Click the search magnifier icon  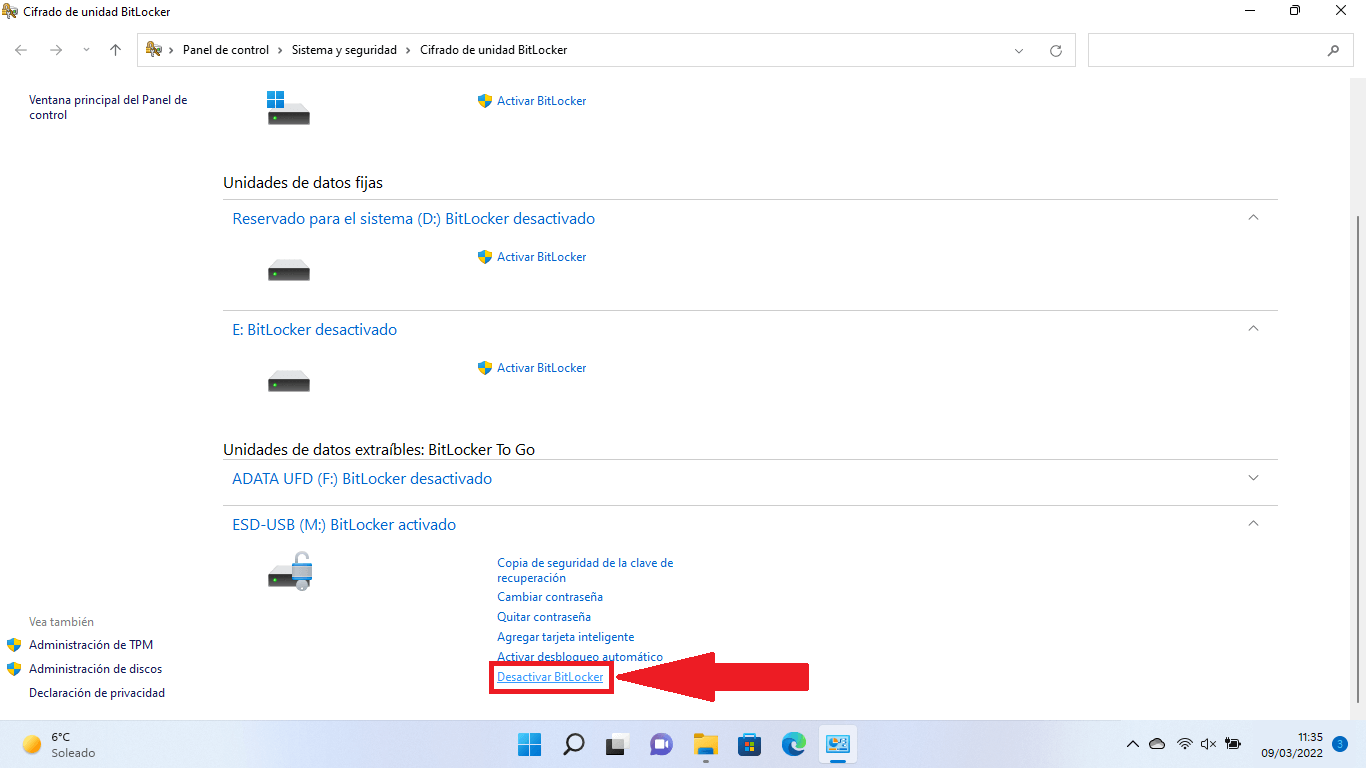click(1333, 50)
